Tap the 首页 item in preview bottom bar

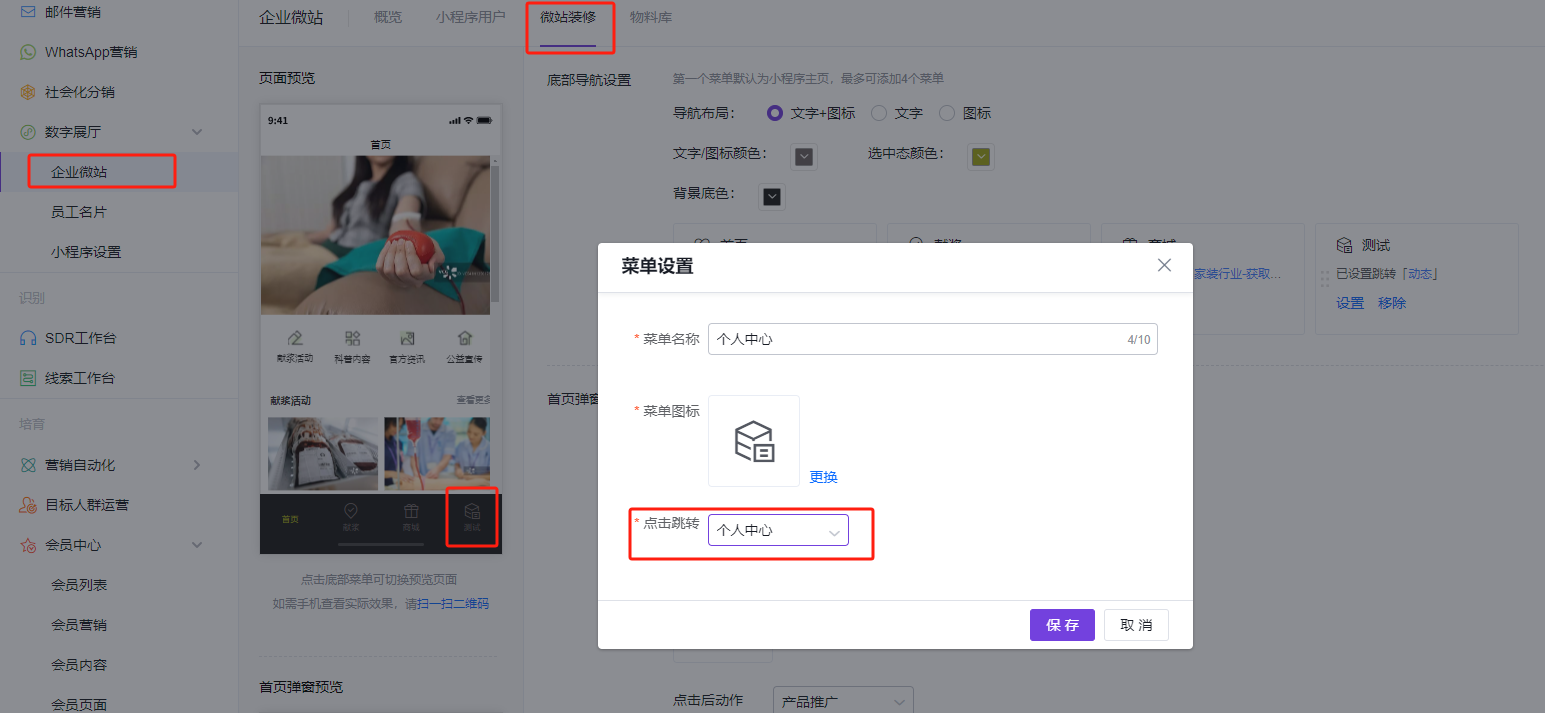tap(290, 519)
